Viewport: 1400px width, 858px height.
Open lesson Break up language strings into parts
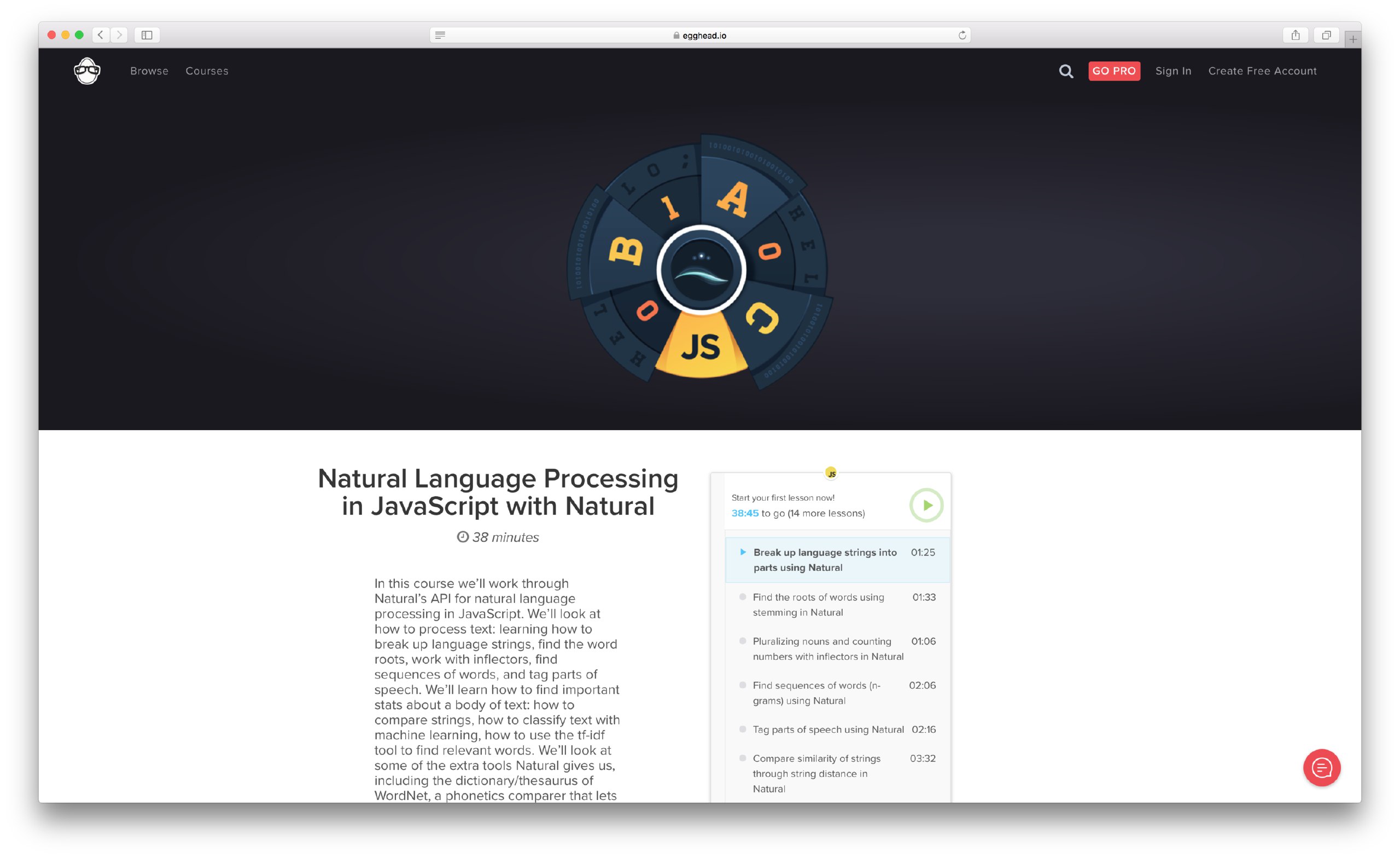(x=837, y=560)
